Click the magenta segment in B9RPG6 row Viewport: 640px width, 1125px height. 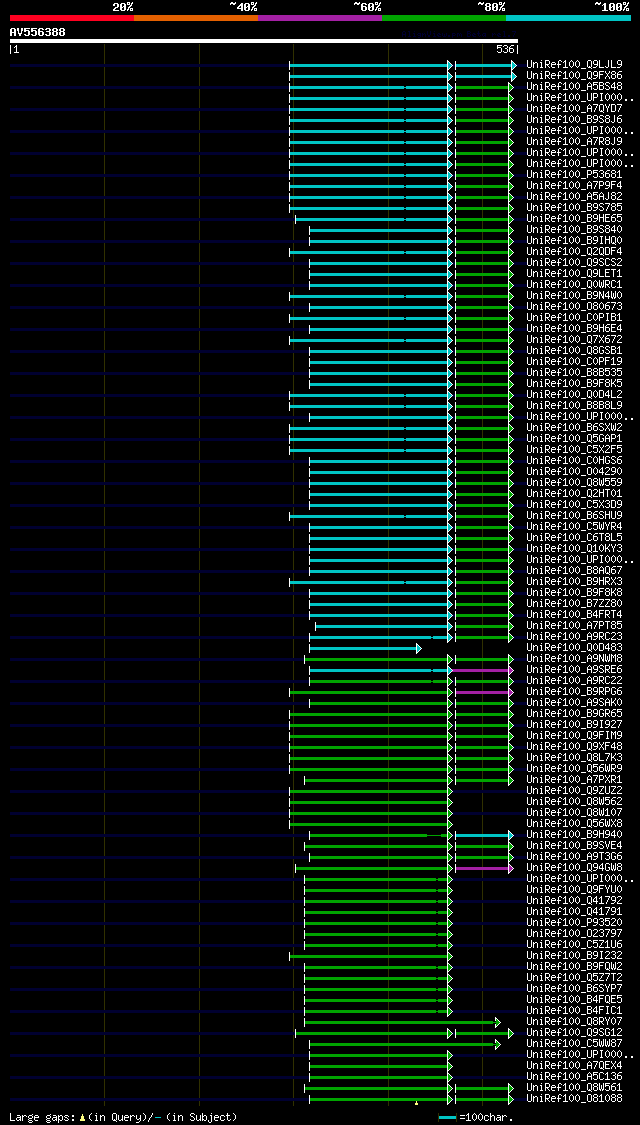[x=484, y=692]
